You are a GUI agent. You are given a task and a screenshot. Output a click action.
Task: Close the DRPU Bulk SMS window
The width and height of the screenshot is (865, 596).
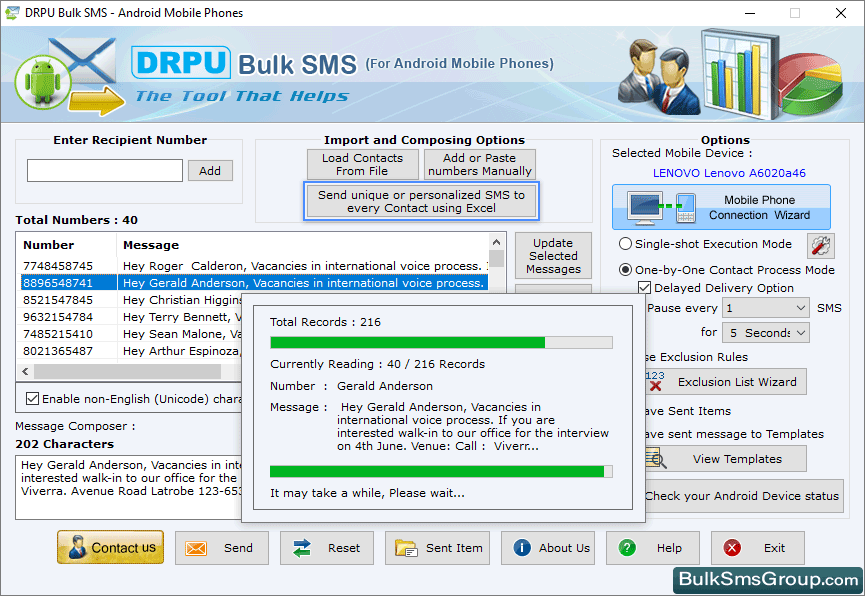coord(841,13)
